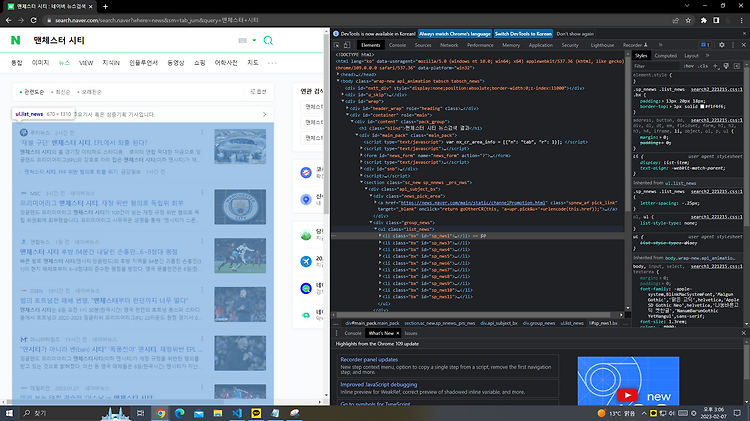Collapse the body node in DOM tree

coord(338,81)
